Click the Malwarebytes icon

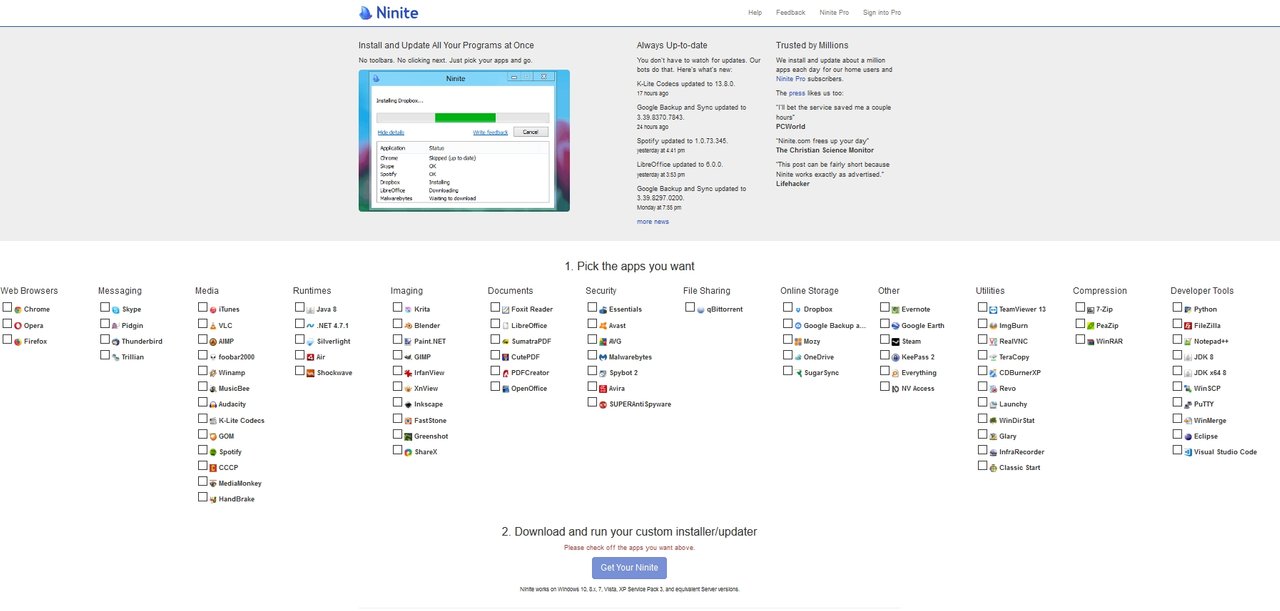[603, 357]
